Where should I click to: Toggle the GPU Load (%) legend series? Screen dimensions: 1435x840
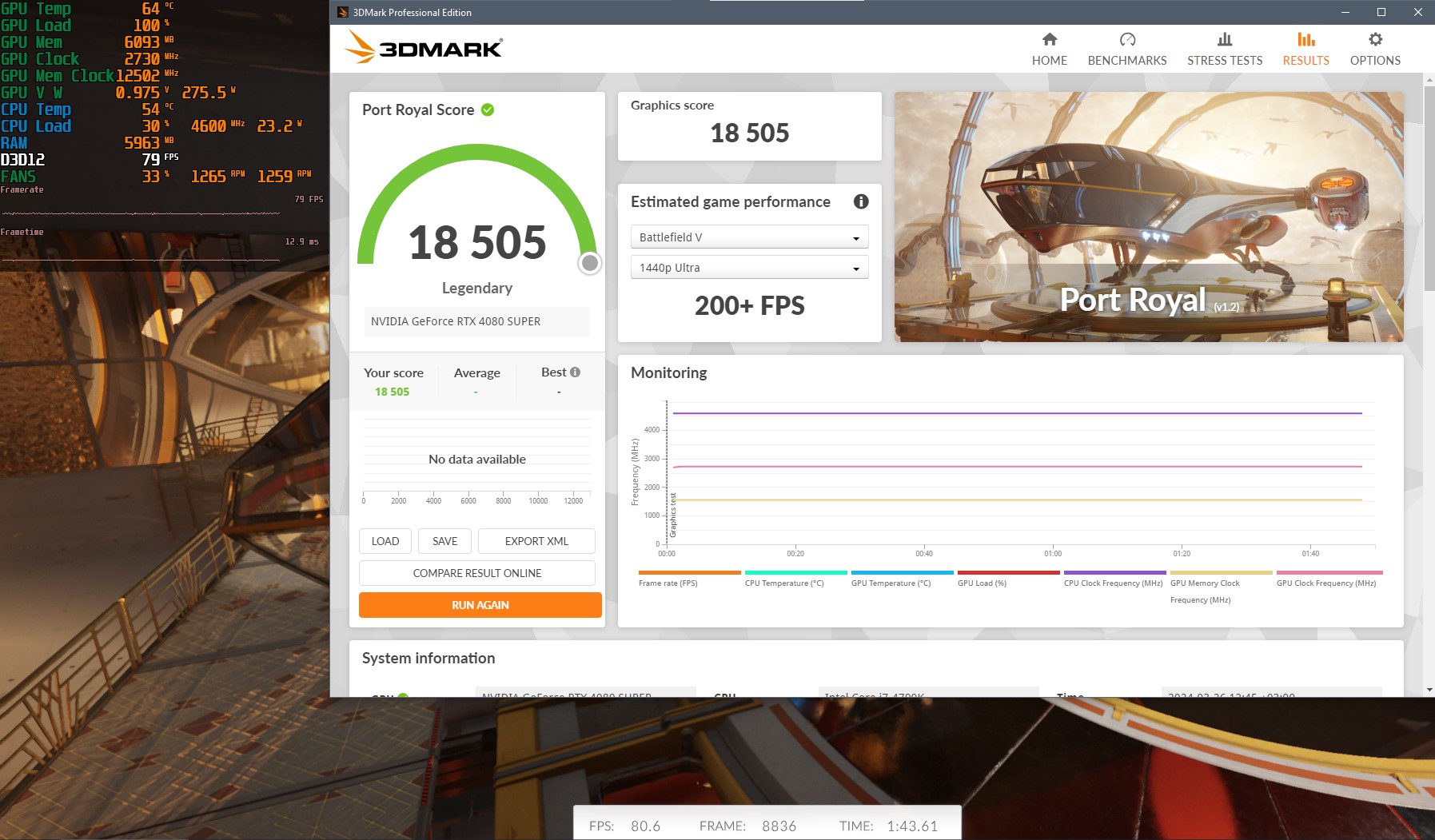[1008, 578]
